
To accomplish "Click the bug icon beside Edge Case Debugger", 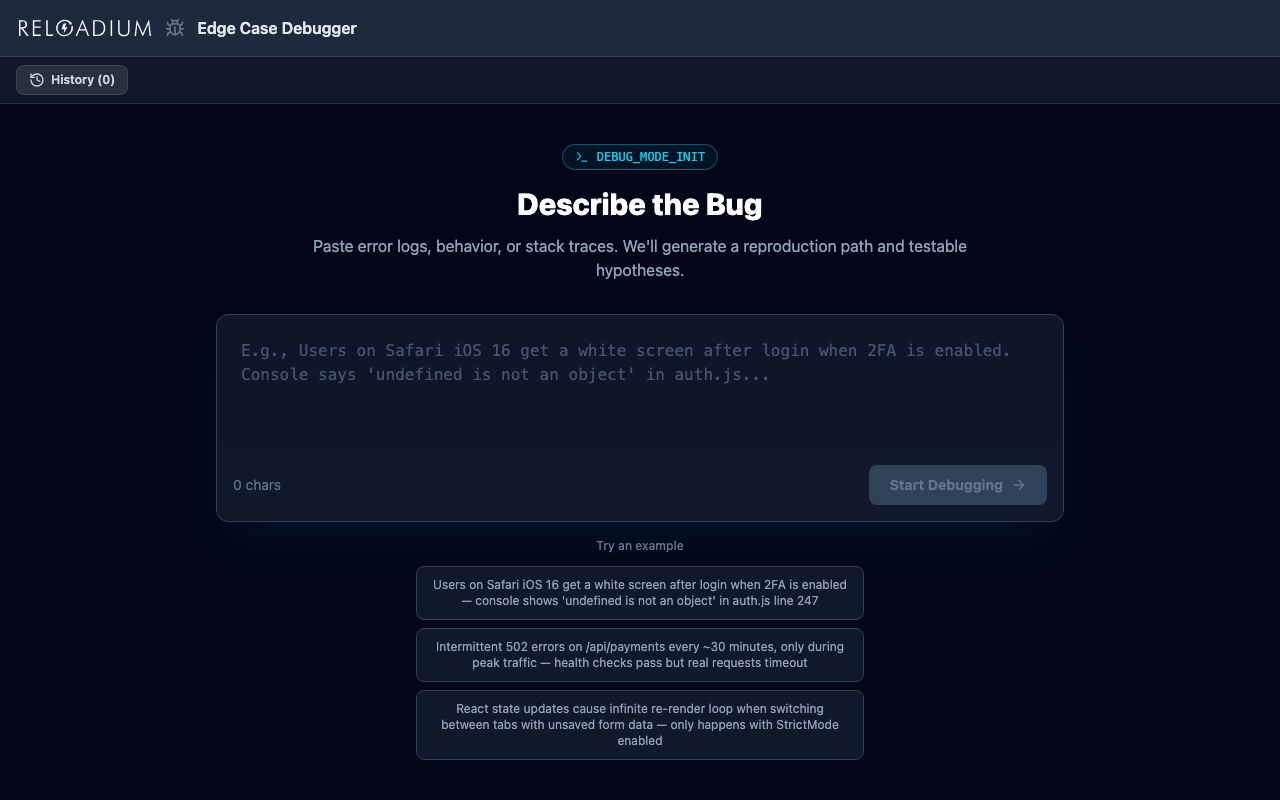I will 174,28.
